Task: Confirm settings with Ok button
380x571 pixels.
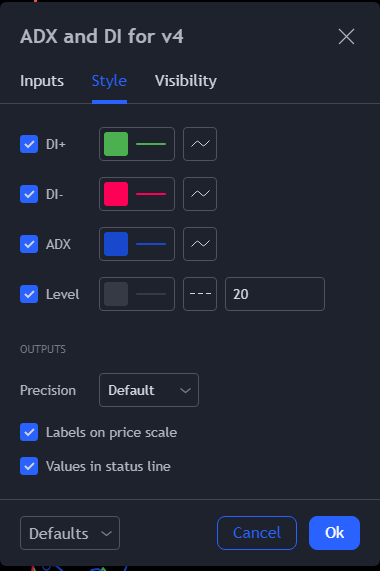Action: click(335, 533)
